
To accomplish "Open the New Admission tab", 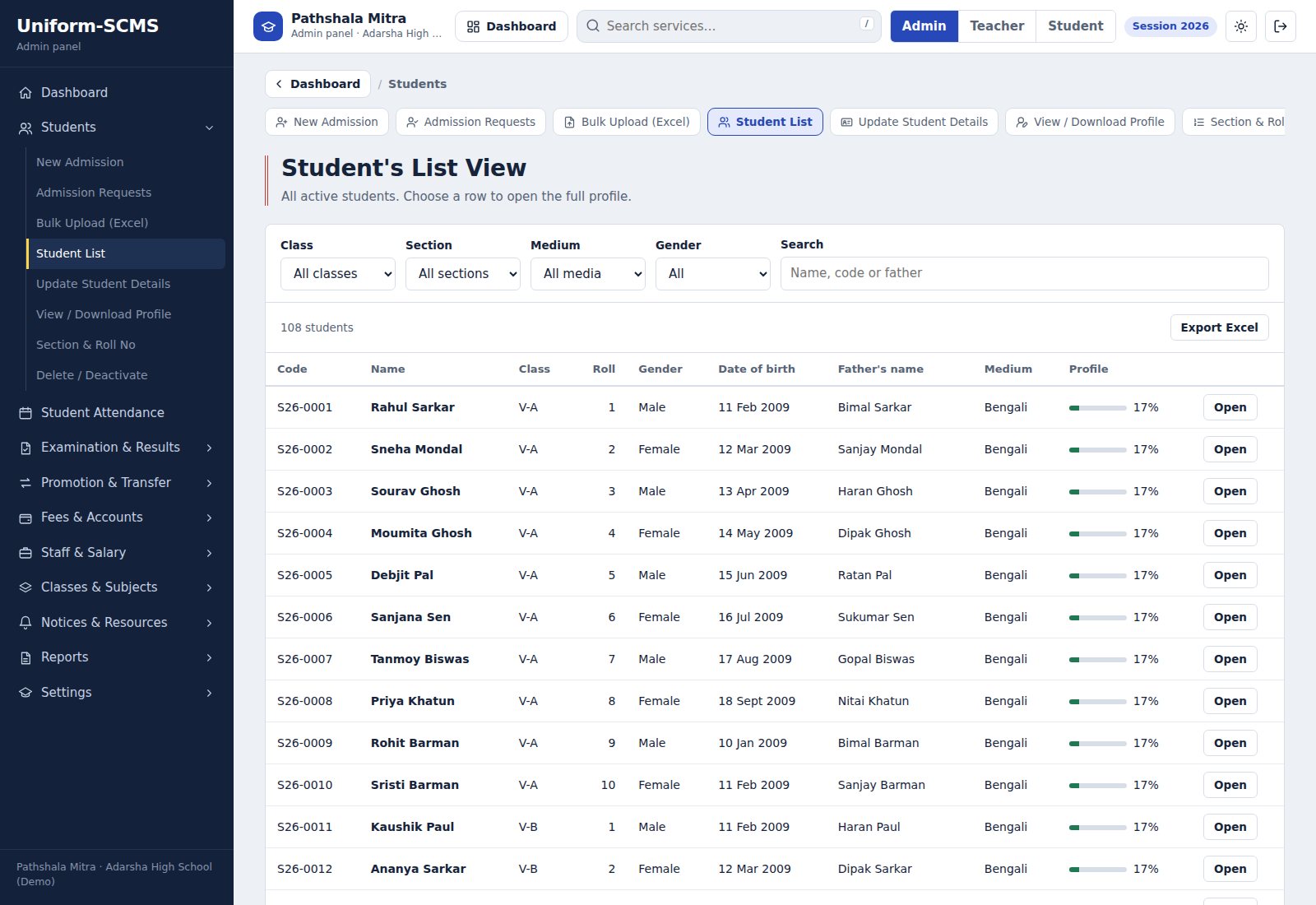I will click(x=327, y=122).
